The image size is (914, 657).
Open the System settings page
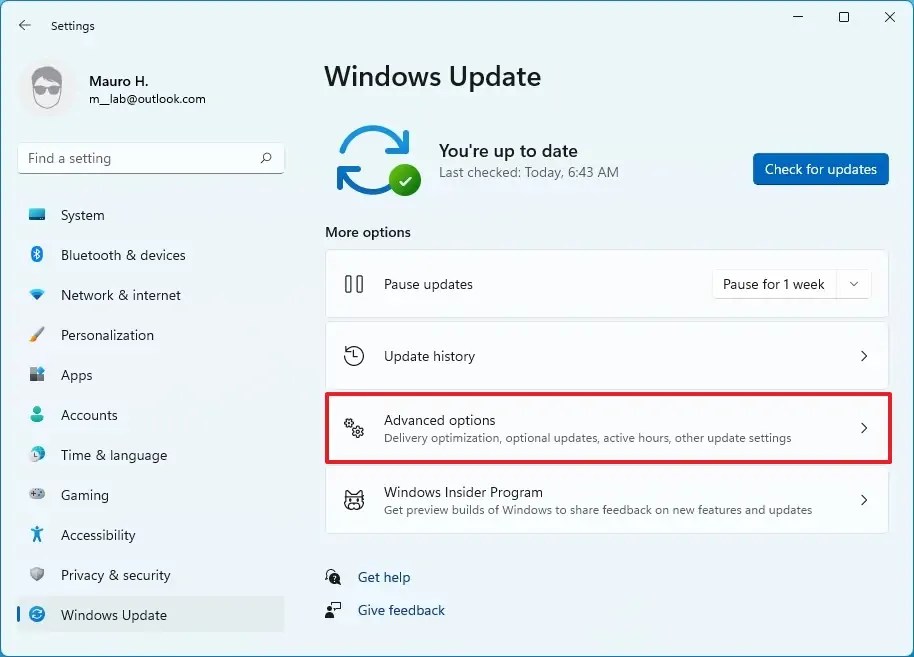point(150,215)
